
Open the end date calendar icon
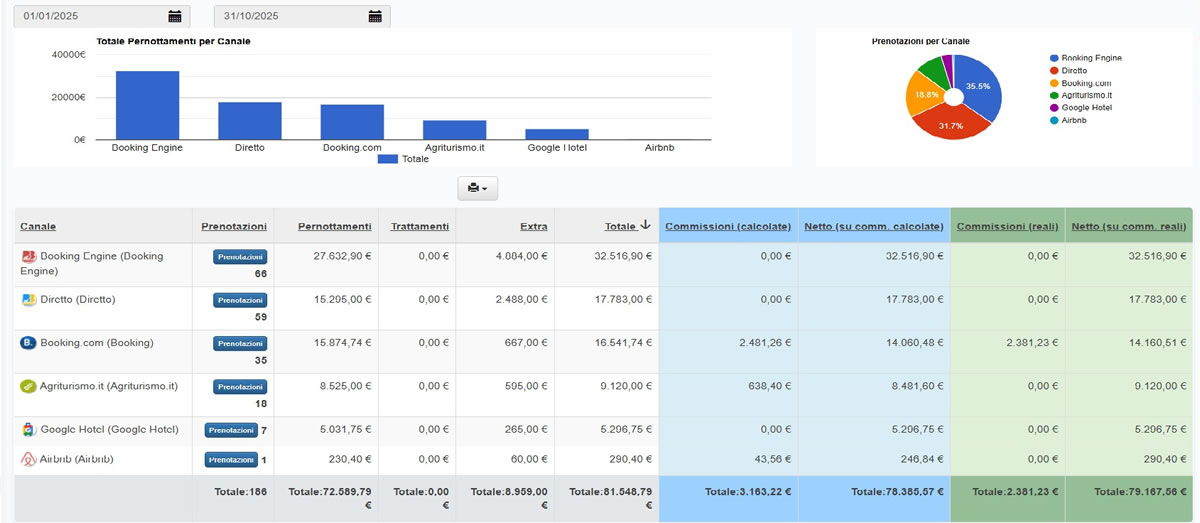click(x=375, y=16)
